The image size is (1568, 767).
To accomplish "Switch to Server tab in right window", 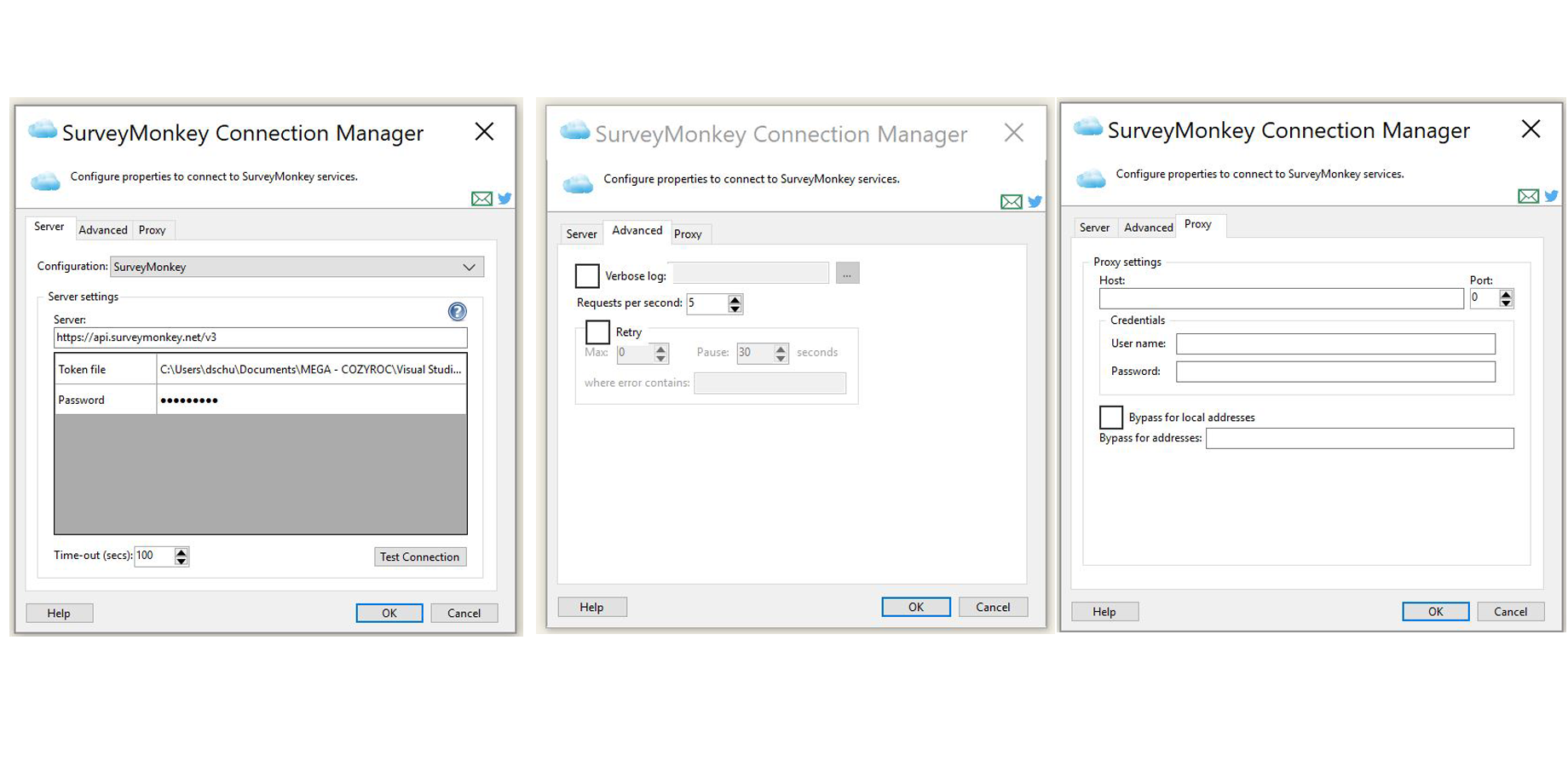I will pos(1095,228).
